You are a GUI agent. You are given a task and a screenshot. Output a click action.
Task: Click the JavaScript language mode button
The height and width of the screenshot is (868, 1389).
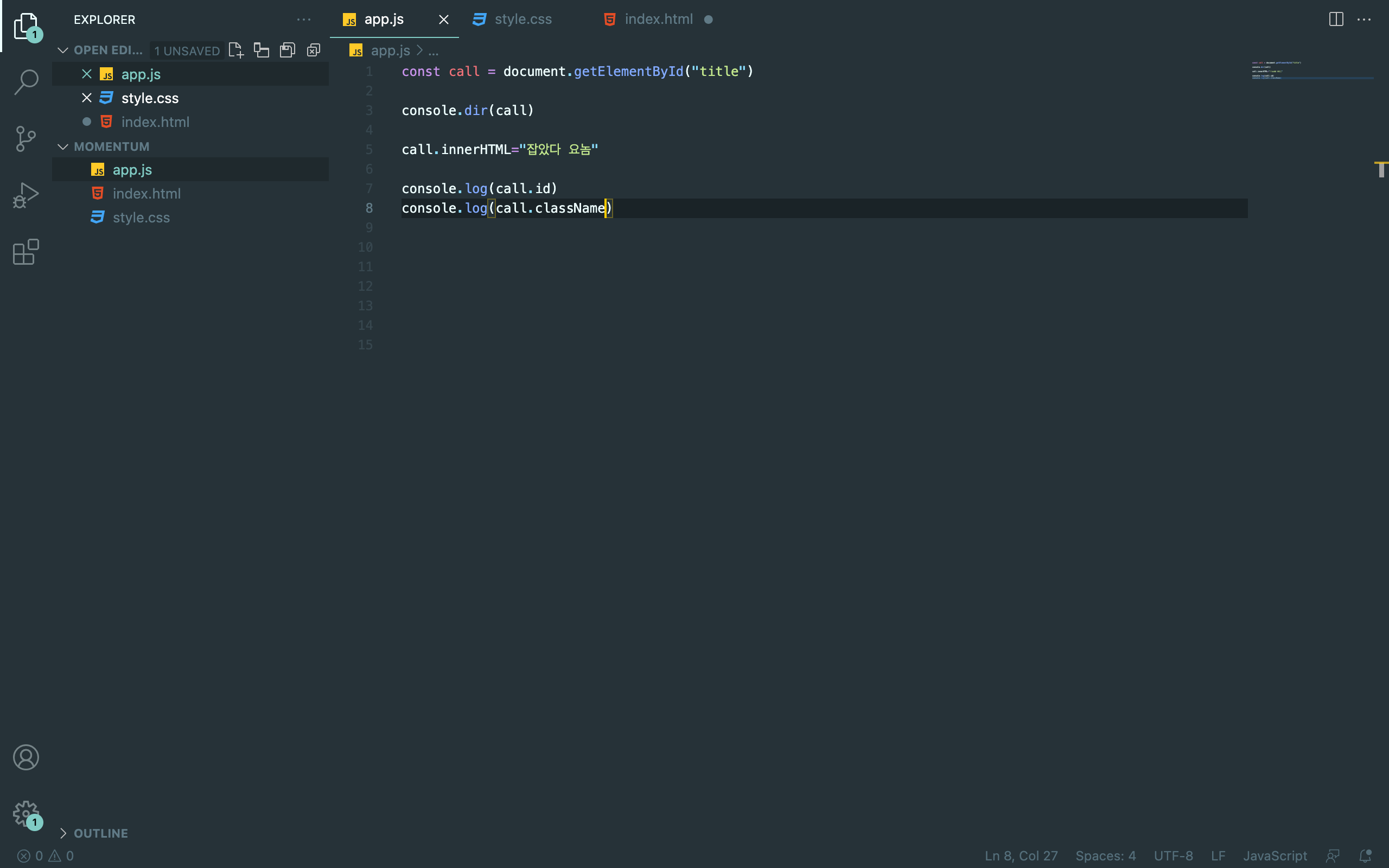click(1275, 856)
